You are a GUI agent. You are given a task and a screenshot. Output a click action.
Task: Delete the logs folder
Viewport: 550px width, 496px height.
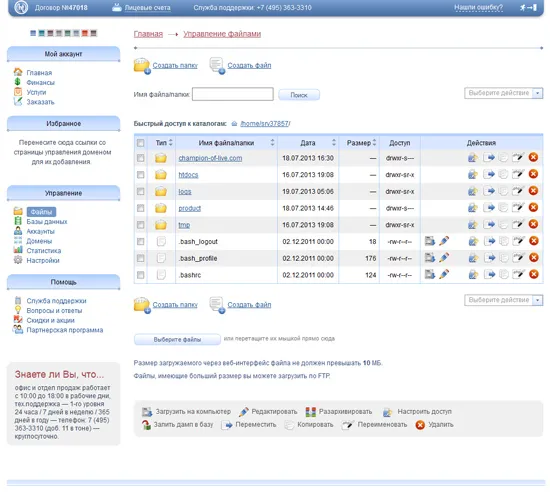click(533, 191)
